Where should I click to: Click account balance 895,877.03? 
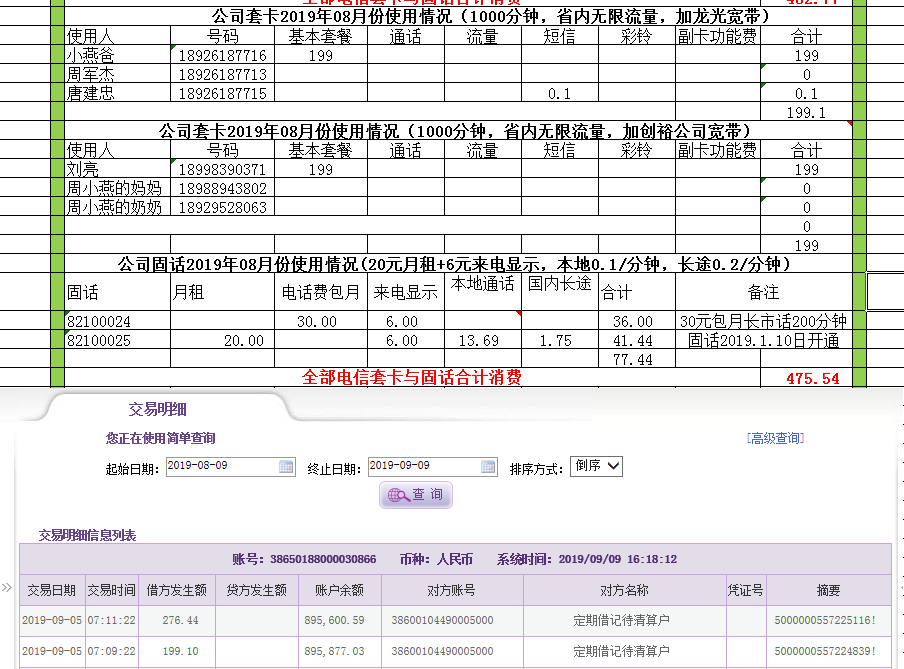(338, 651)
